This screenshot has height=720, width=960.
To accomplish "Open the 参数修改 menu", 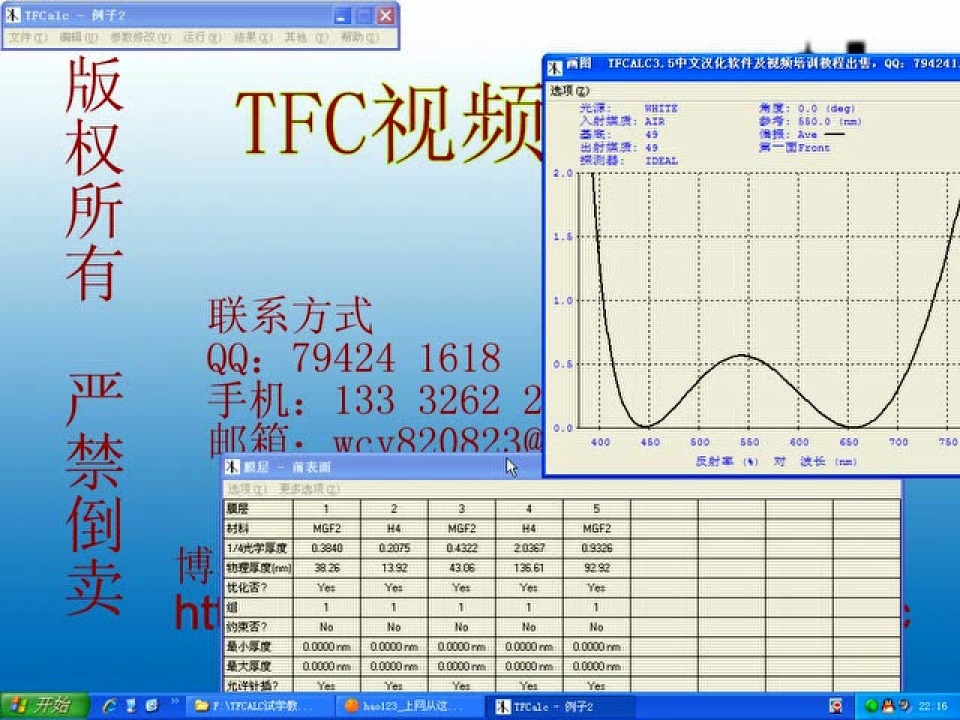I will (140, 37).
